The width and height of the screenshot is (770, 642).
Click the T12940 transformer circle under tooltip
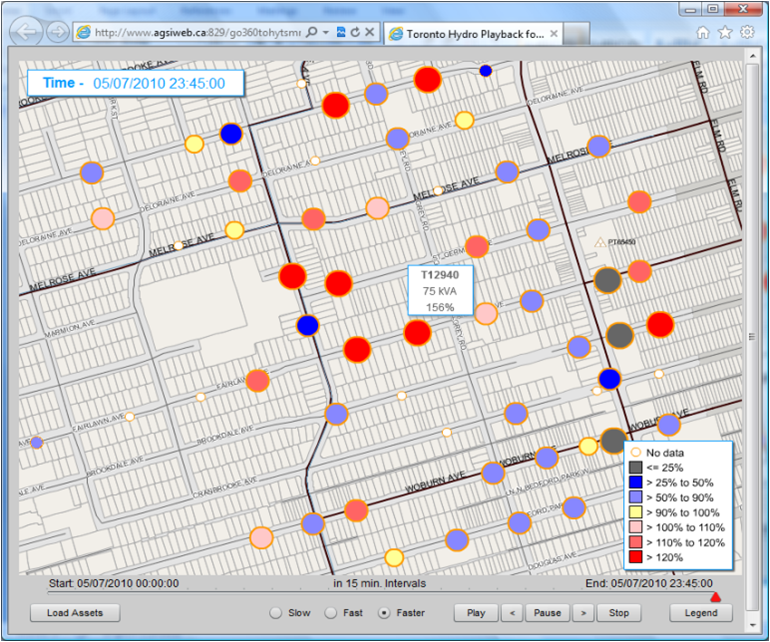pos(418,333)
